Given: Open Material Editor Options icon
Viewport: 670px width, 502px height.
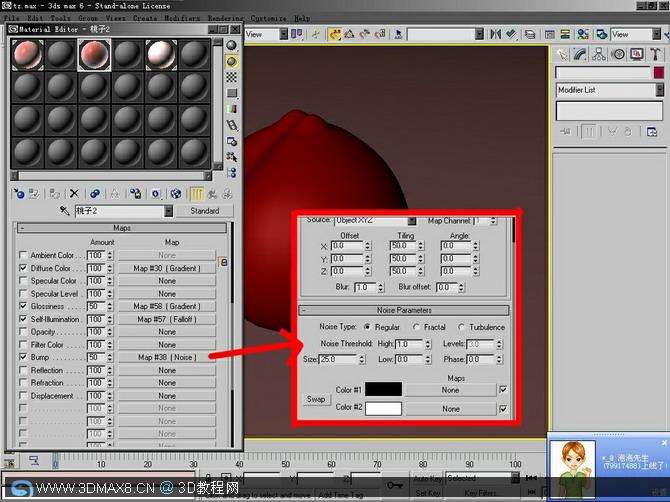Looking at the screenshot, I should [231, 141].
